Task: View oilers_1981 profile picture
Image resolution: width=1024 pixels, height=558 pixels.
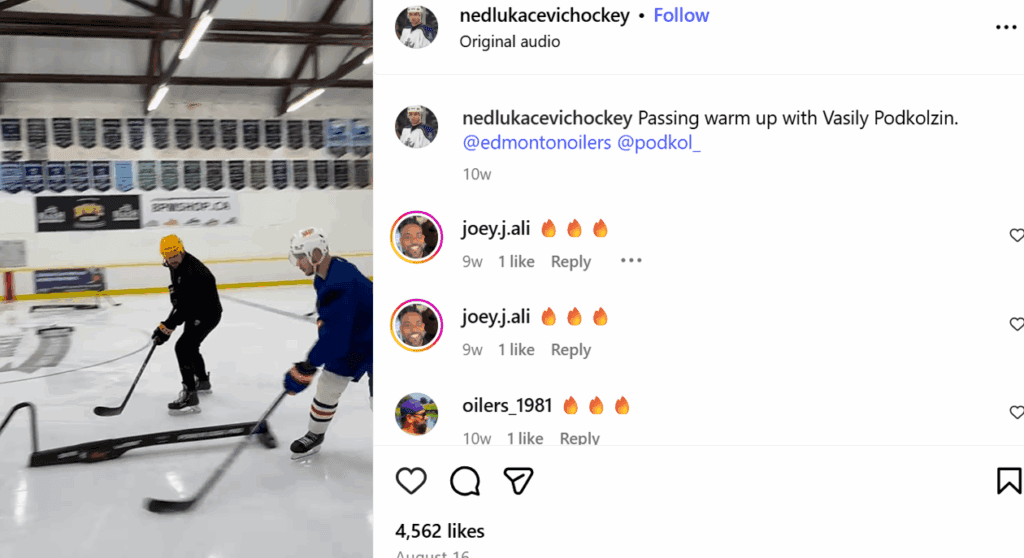Action: 416,413
